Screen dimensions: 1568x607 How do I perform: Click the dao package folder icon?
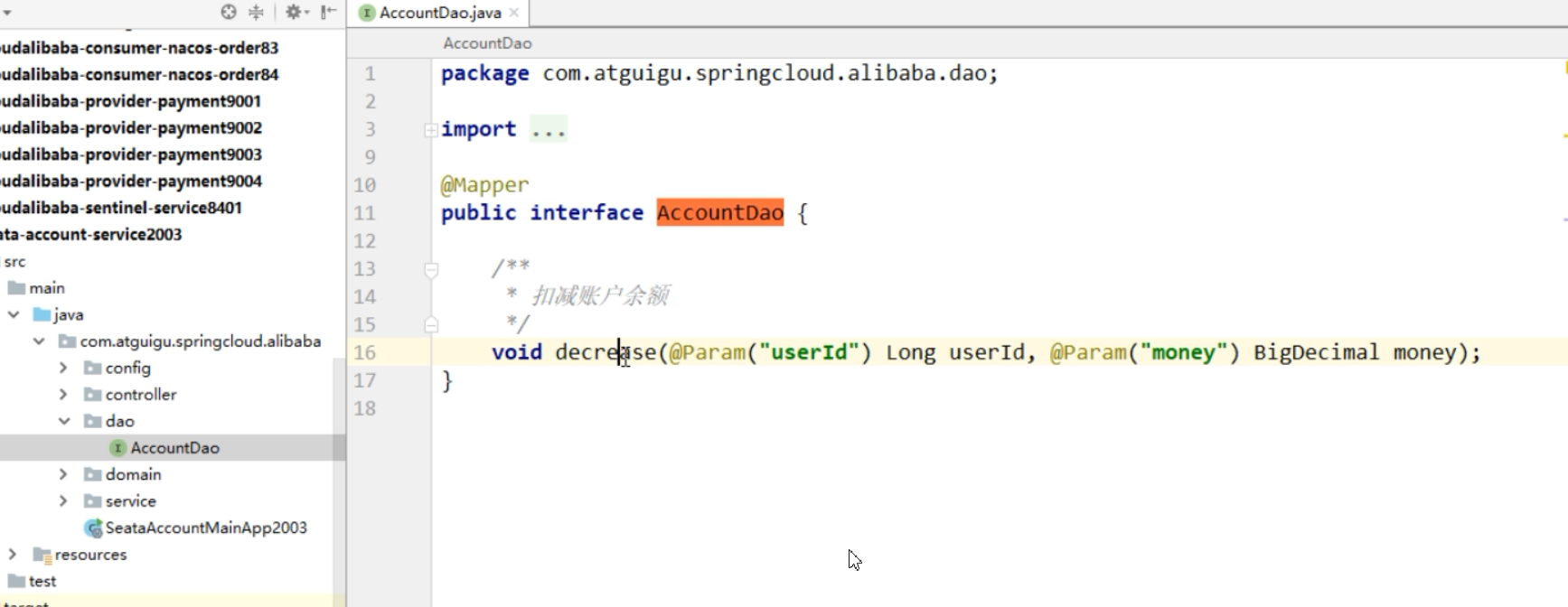click(x=92, y=421)
